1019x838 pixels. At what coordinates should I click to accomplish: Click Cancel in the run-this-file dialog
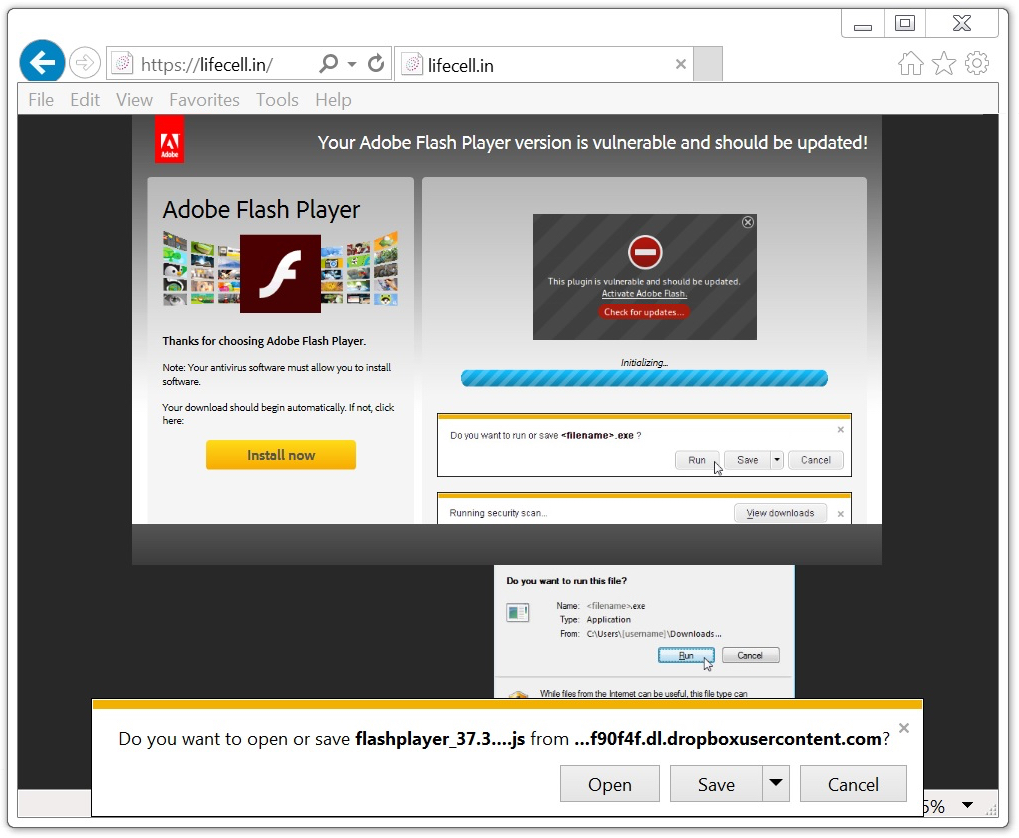[x=750, y=655]
